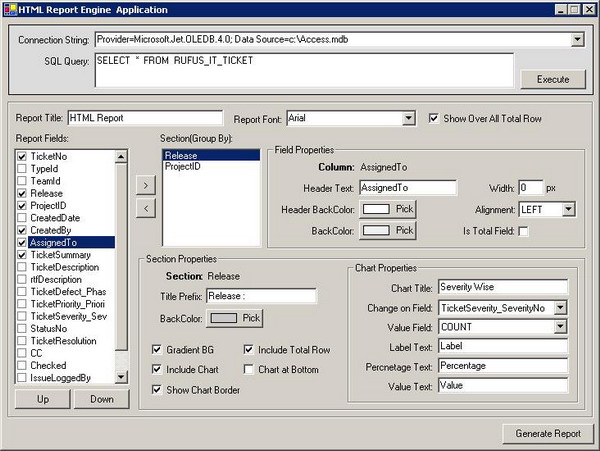Viewport: 600px width, 451px height.
Task: Click the Chart Title input field
Action: (503, 287)
